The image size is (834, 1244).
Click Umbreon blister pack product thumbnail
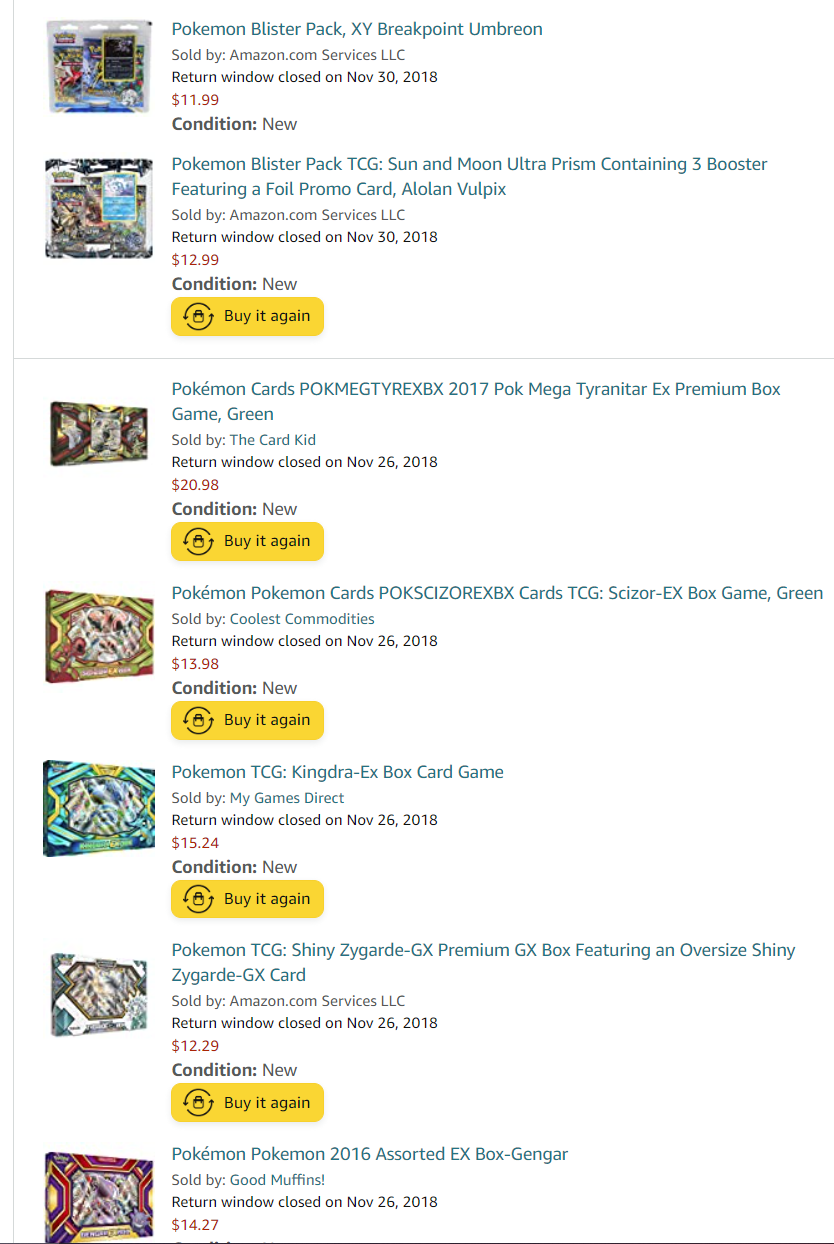pos(98,66)
